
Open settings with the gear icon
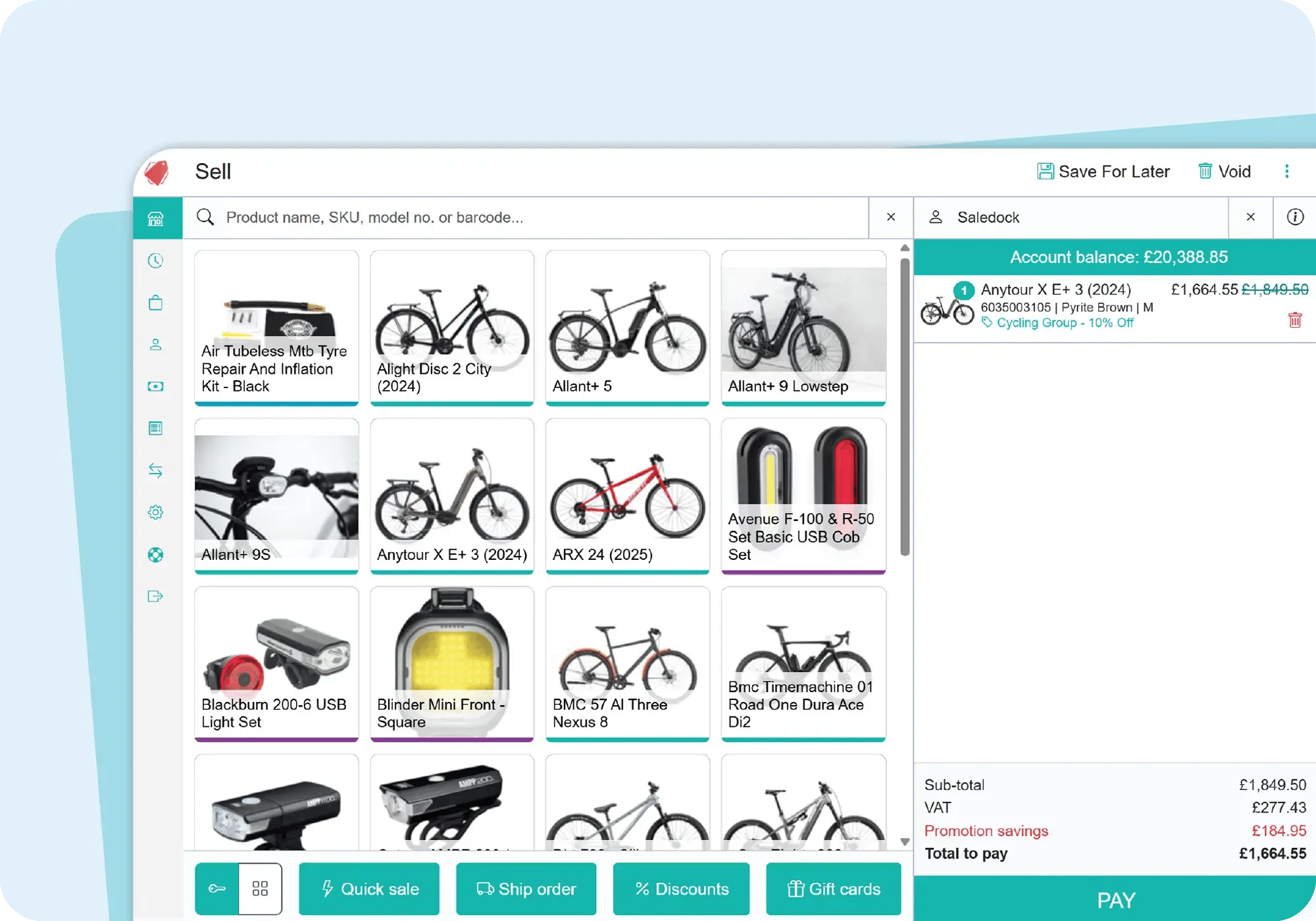(x=156, y=512)
